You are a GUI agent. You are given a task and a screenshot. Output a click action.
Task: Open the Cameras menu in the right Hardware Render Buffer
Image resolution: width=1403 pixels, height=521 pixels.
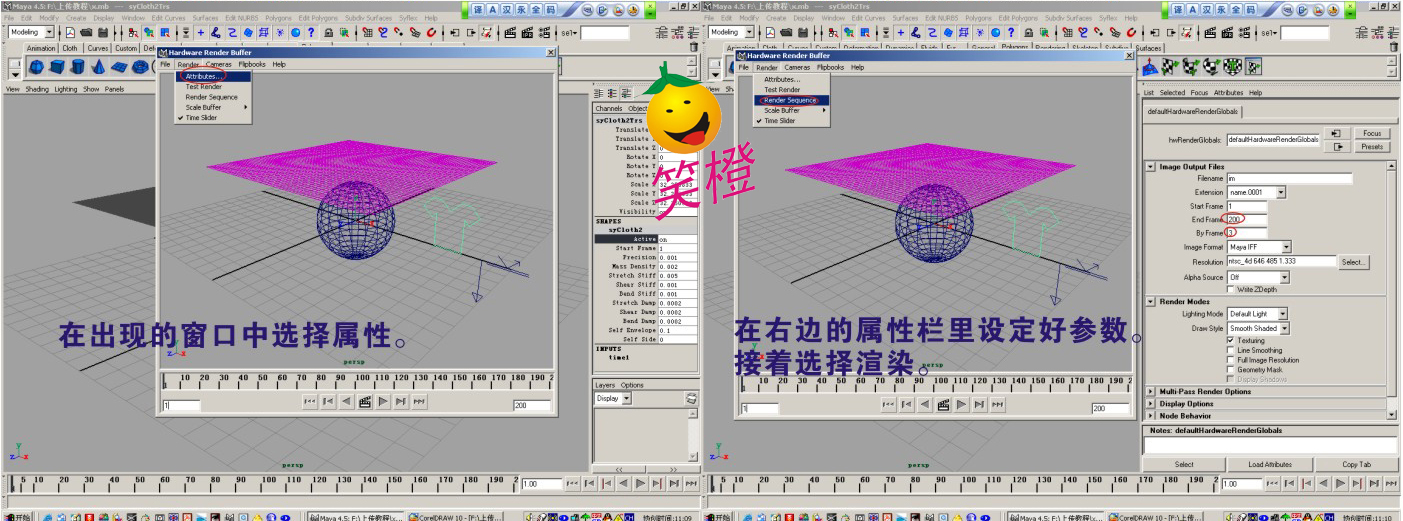coord(797,67)
